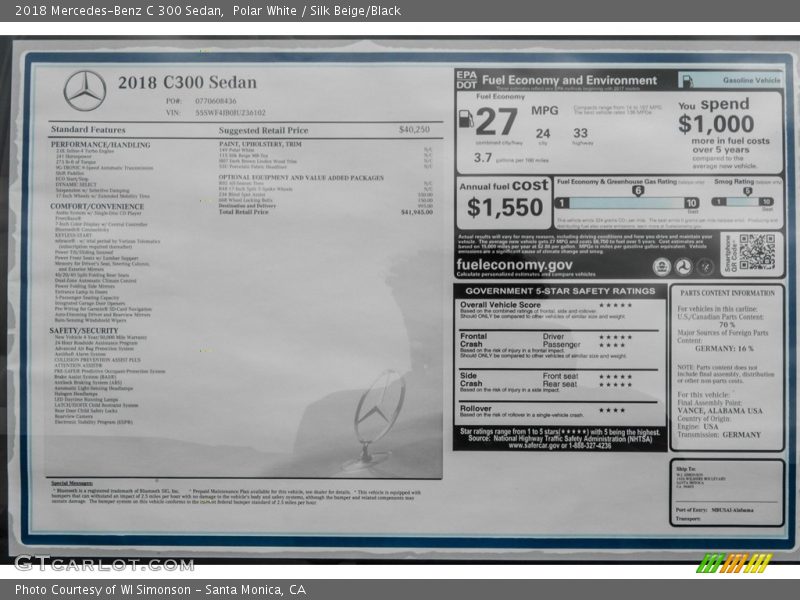
Task: Click the gas pump icon beside 27 MPG
Action: coord(466,119)
